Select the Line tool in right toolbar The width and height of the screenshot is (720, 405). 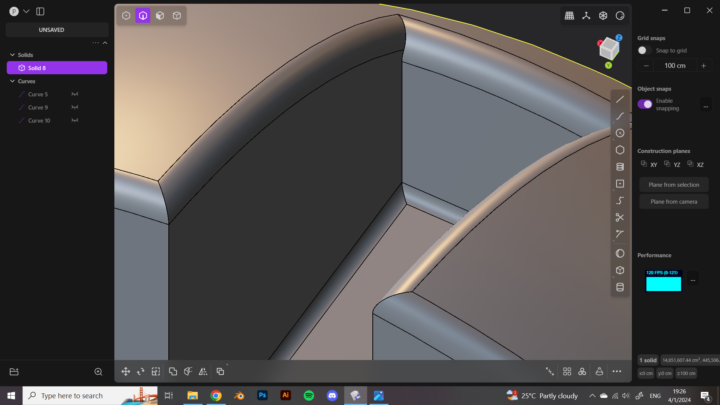tap(620, 99)
